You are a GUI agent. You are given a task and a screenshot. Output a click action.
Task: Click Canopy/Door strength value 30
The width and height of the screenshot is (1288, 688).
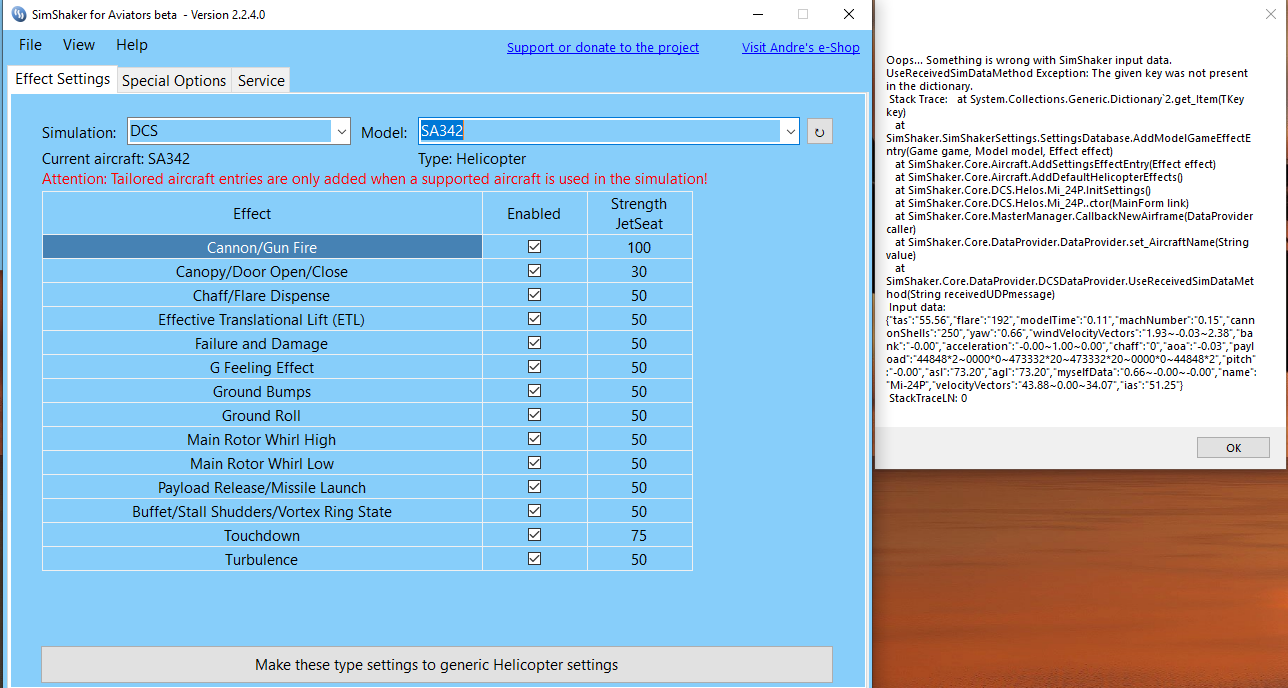639,271
